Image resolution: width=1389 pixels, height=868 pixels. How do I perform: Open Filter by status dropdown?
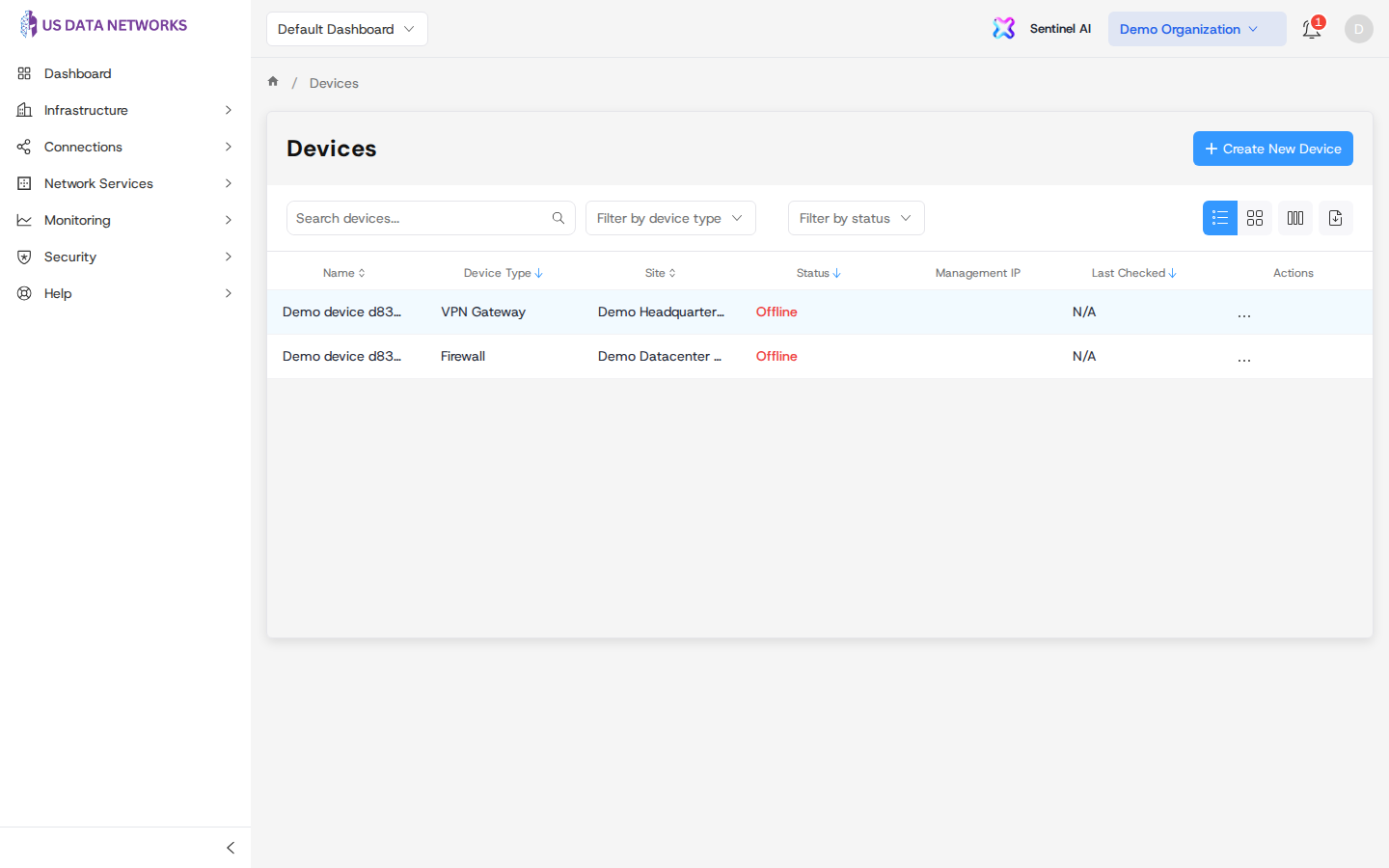click(857, 218)
